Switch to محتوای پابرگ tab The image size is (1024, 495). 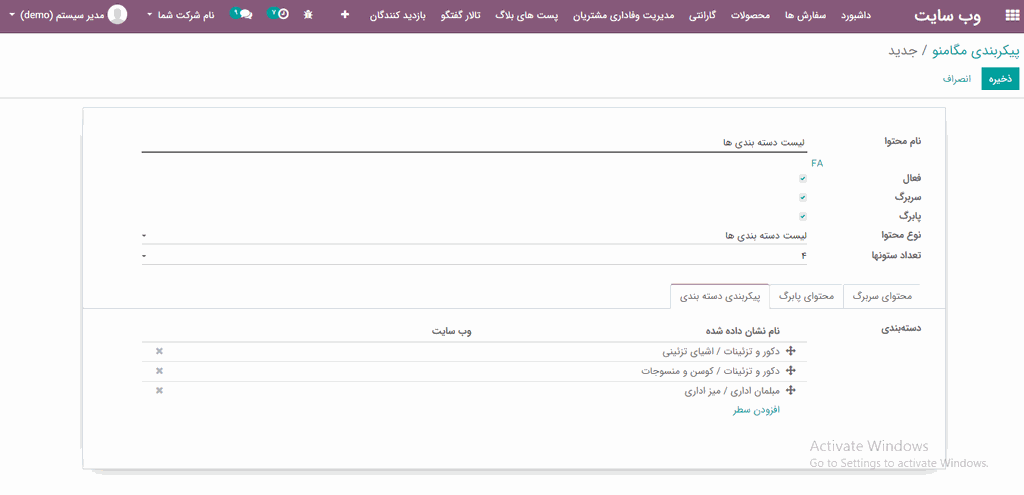tap(807, 296)
